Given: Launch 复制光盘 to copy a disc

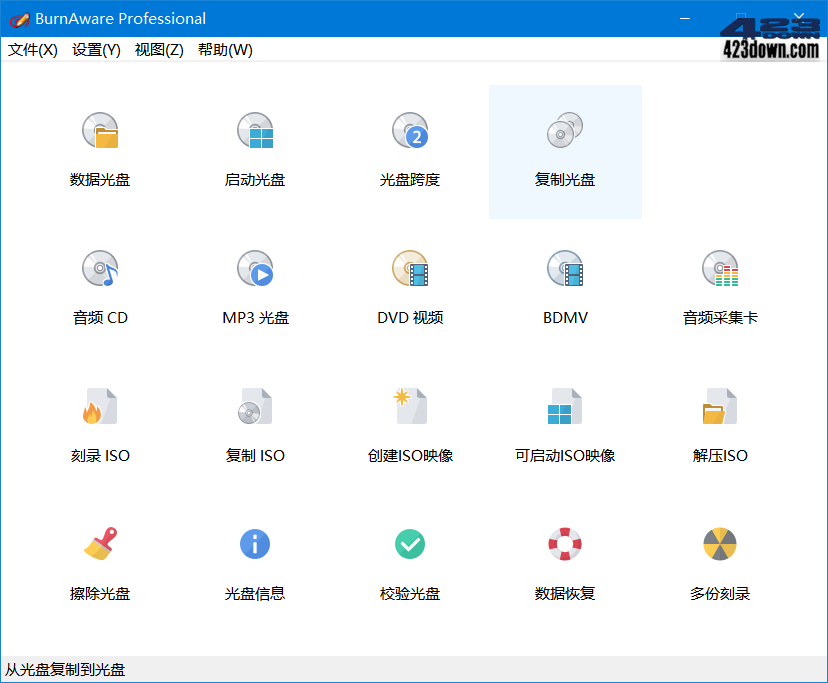Looking at the screenshot, I should point(564,150).
